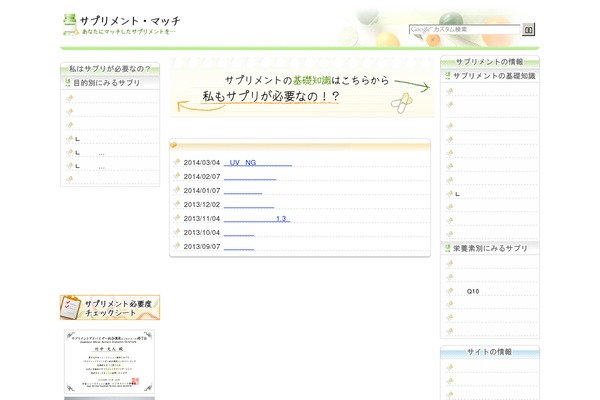The image size is (600, 400).
Task: Click the icon in the news box header
Action: (x=173, y=145)
